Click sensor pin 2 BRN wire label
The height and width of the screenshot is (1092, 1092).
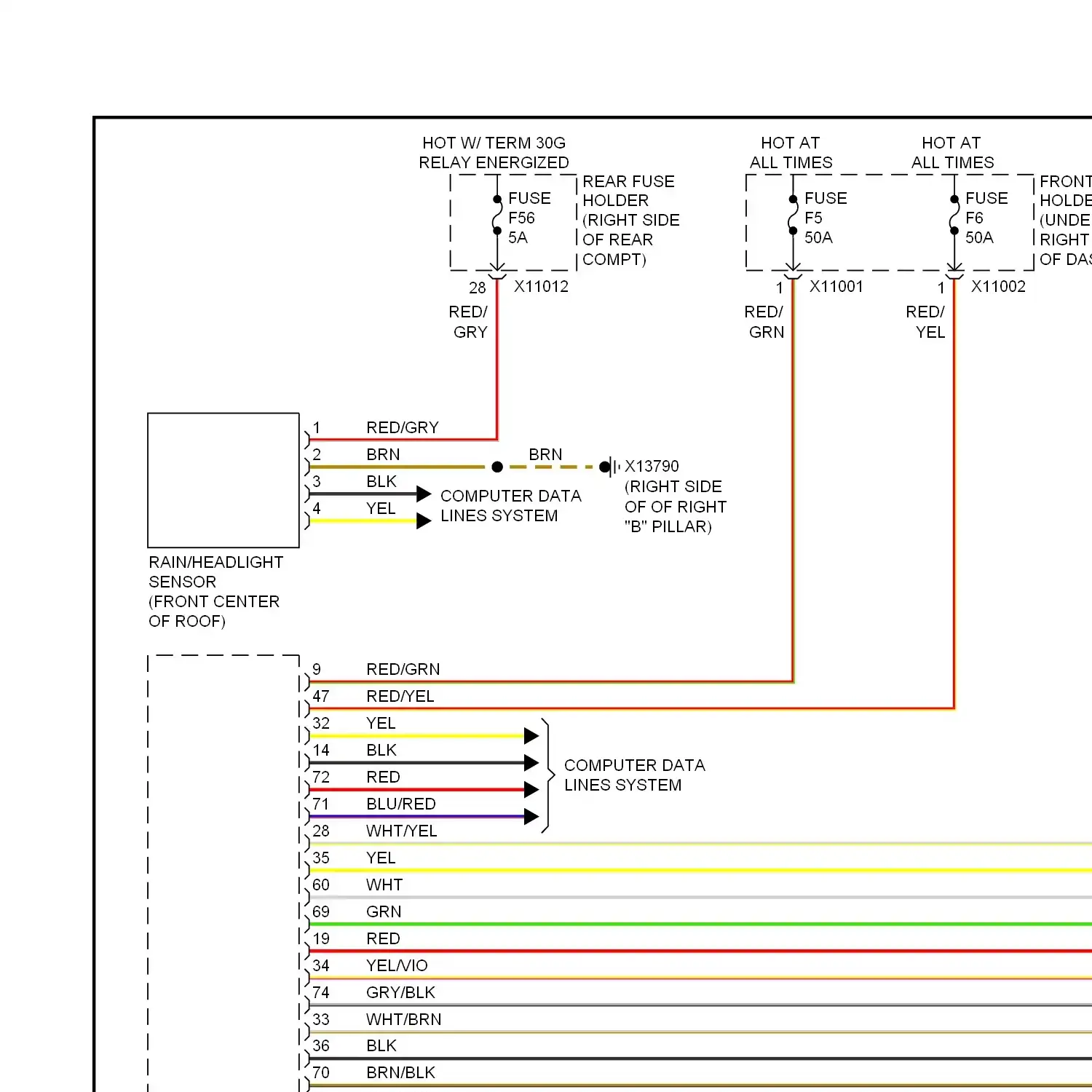click(x=383, y=454)
